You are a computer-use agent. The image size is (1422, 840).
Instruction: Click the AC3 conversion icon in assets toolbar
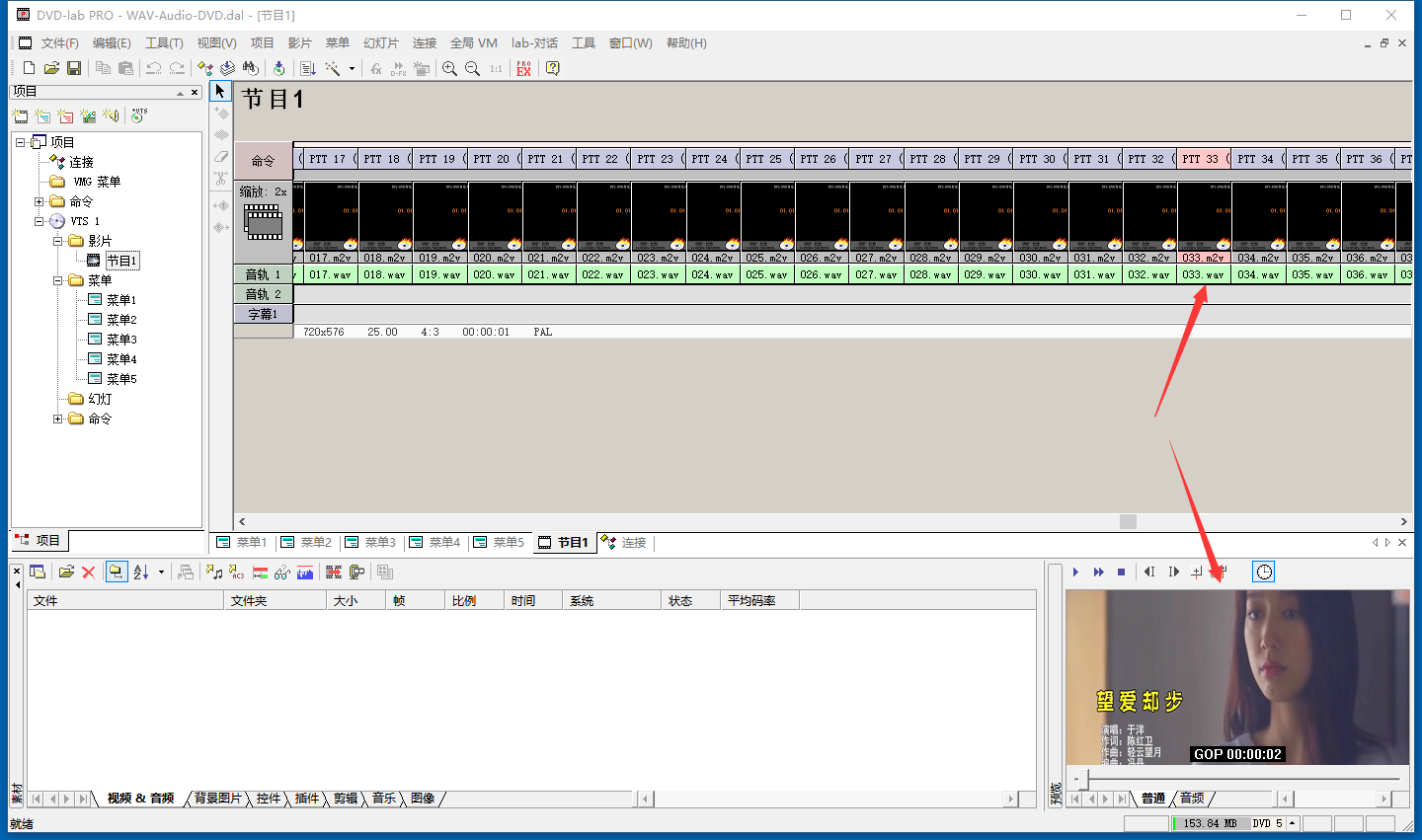(237, 572)
